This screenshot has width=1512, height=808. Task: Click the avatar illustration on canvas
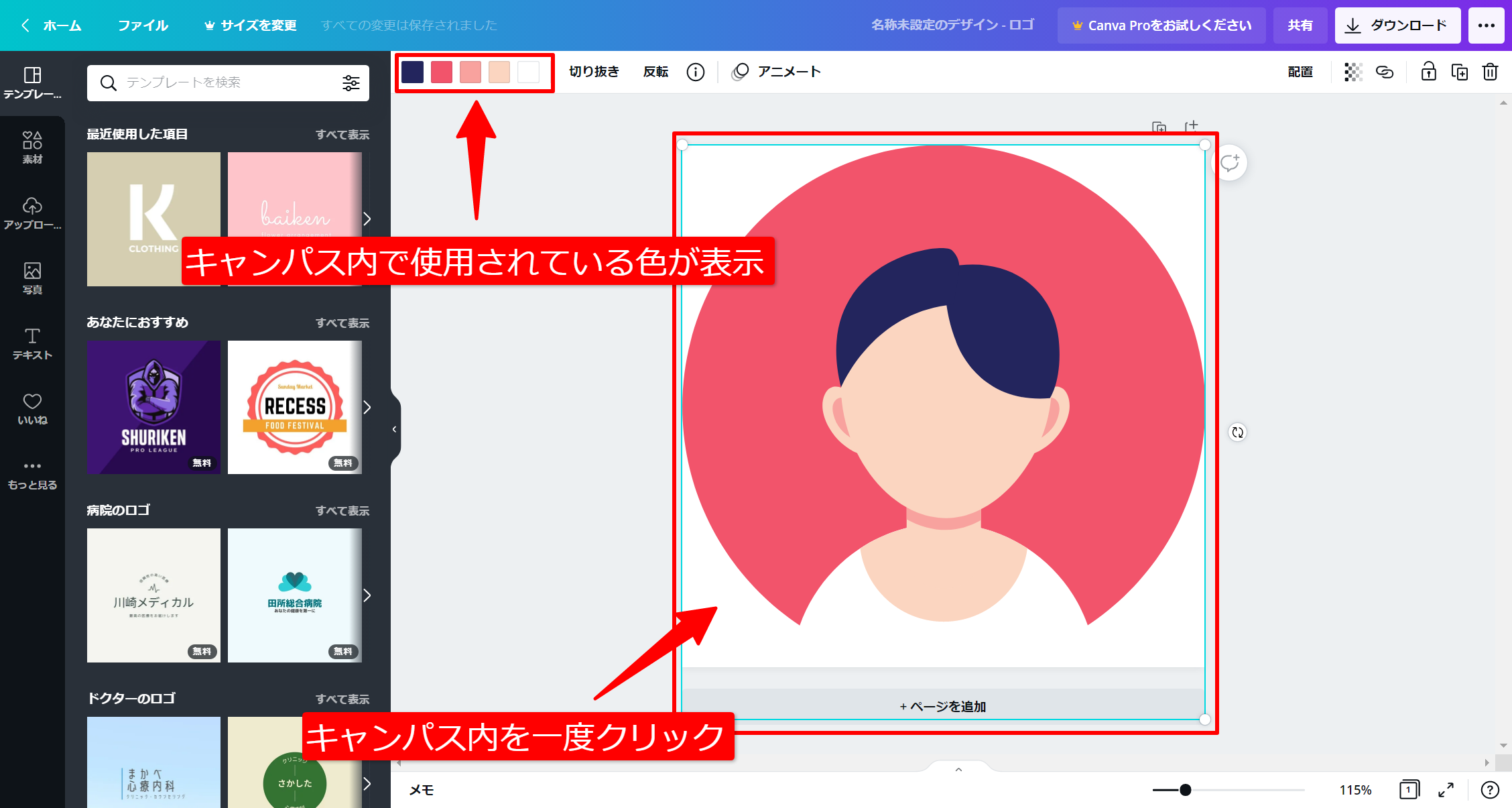pos(943,406)
